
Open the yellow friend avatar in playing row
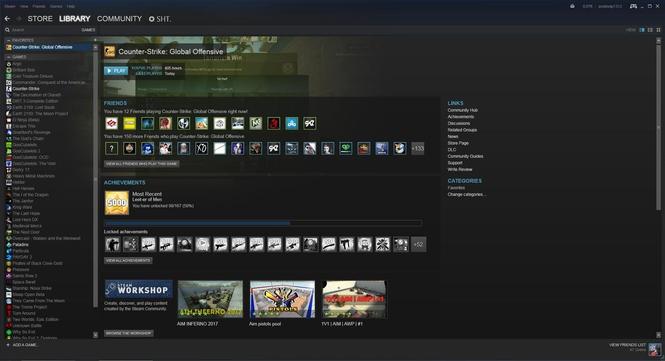click(x=129, y=123)
